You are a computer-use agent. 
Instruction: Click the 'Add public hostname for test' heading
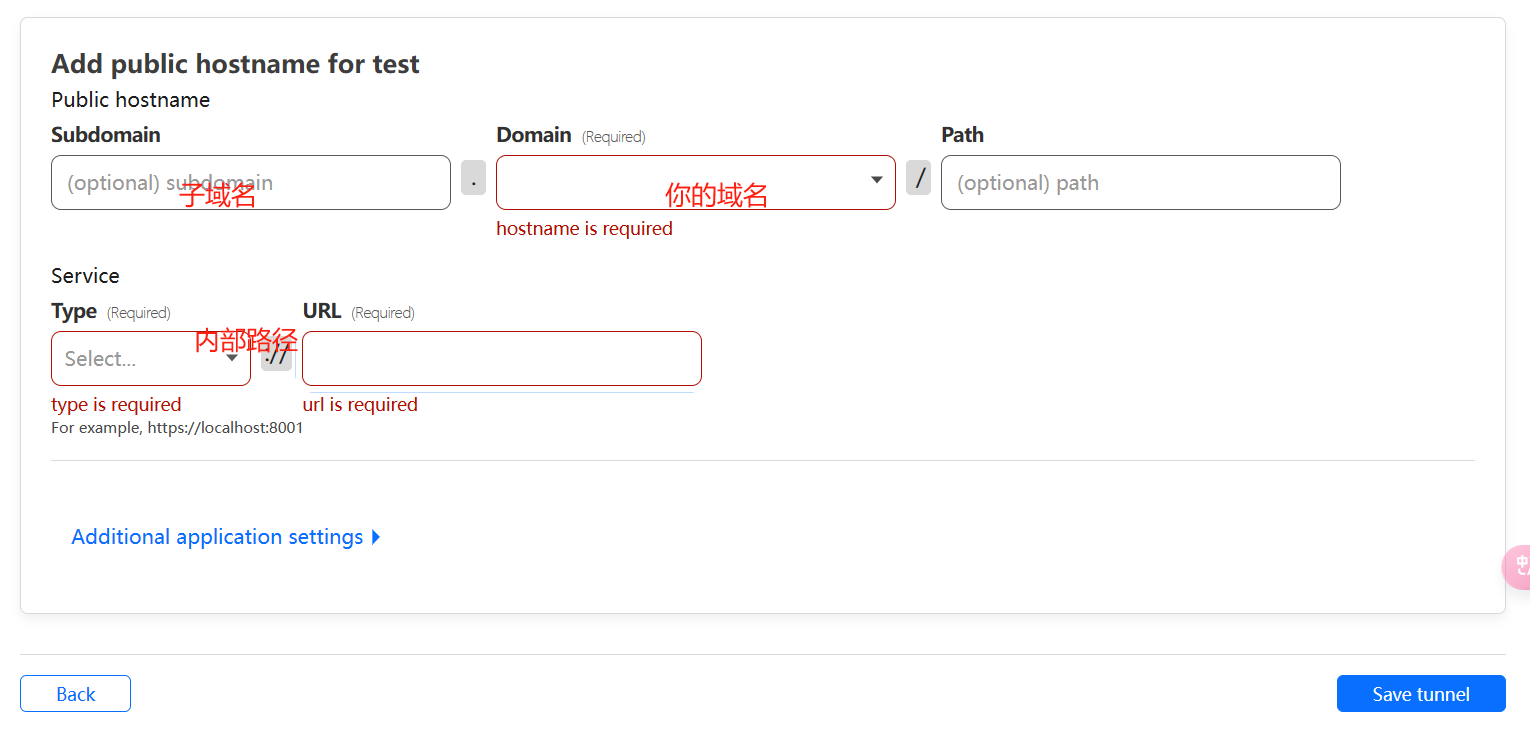(x=235, y=64)
